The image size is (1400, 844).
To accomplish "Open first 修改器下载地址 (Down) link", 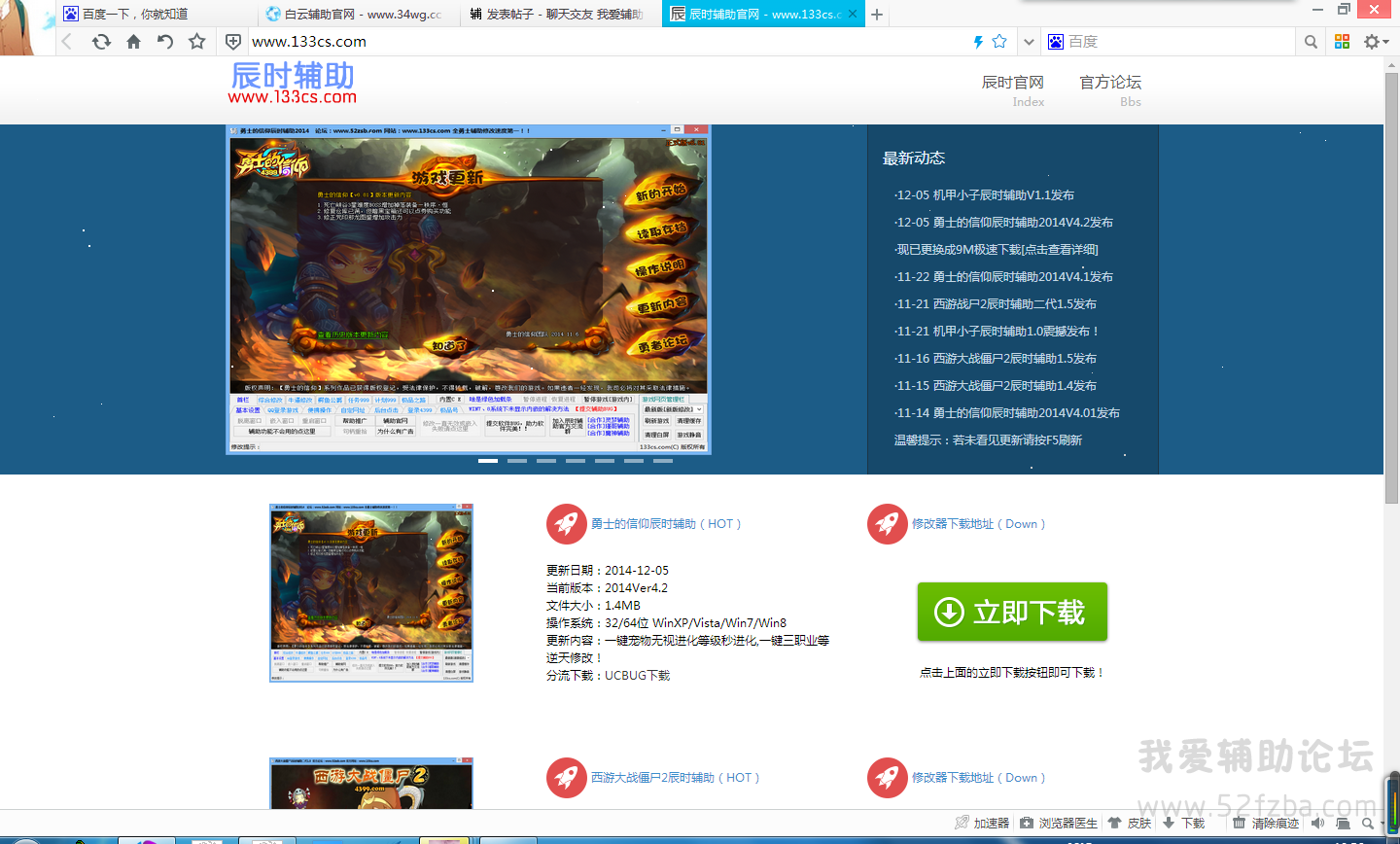I will 978,524.
